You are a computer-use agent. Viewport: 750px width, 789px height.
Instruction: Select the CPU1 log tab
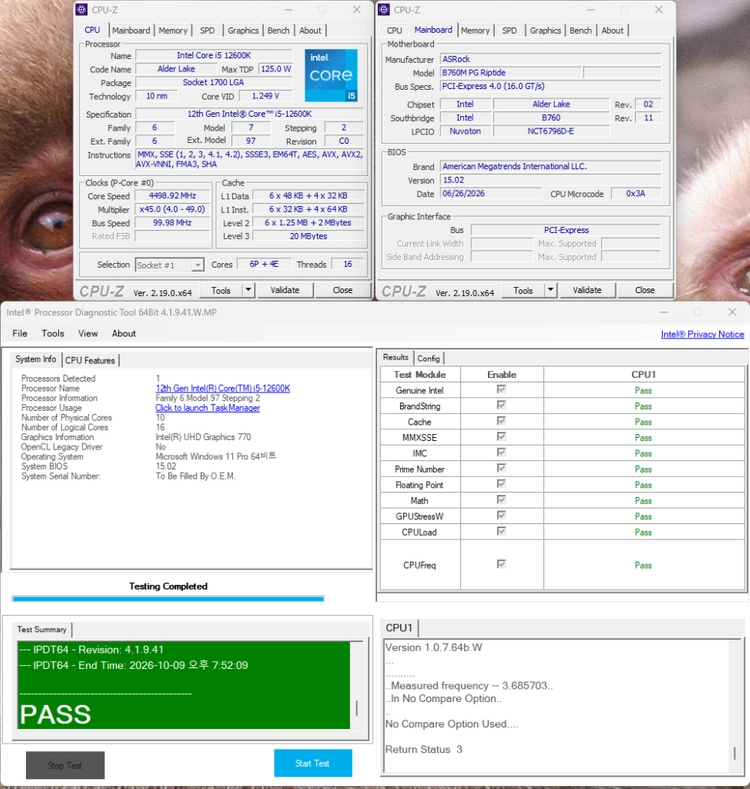tap(399, 628)
